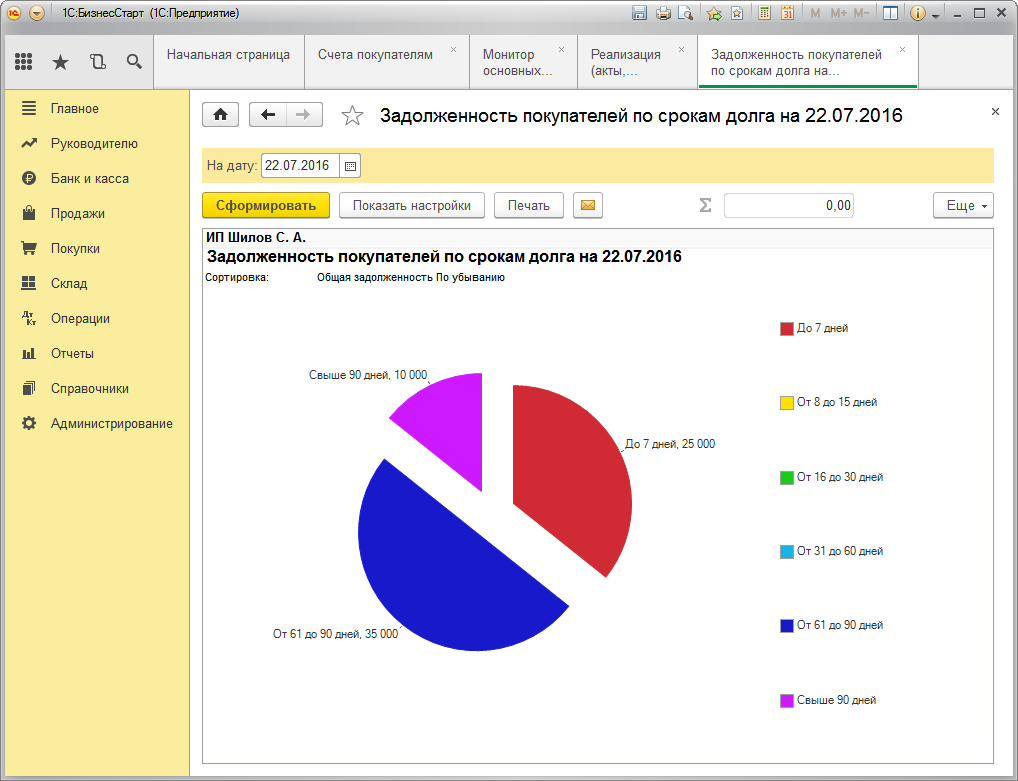Click the envelope send-by-email icon
1018x781 pixels.
pyautogui.click(x=588, y=205)
